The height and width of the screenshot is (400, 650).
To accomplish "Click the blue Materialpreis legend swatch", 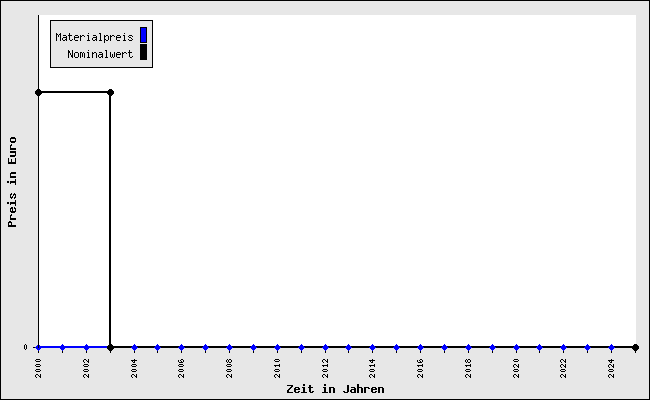I will pyautogui.click(x=143, y=35).
